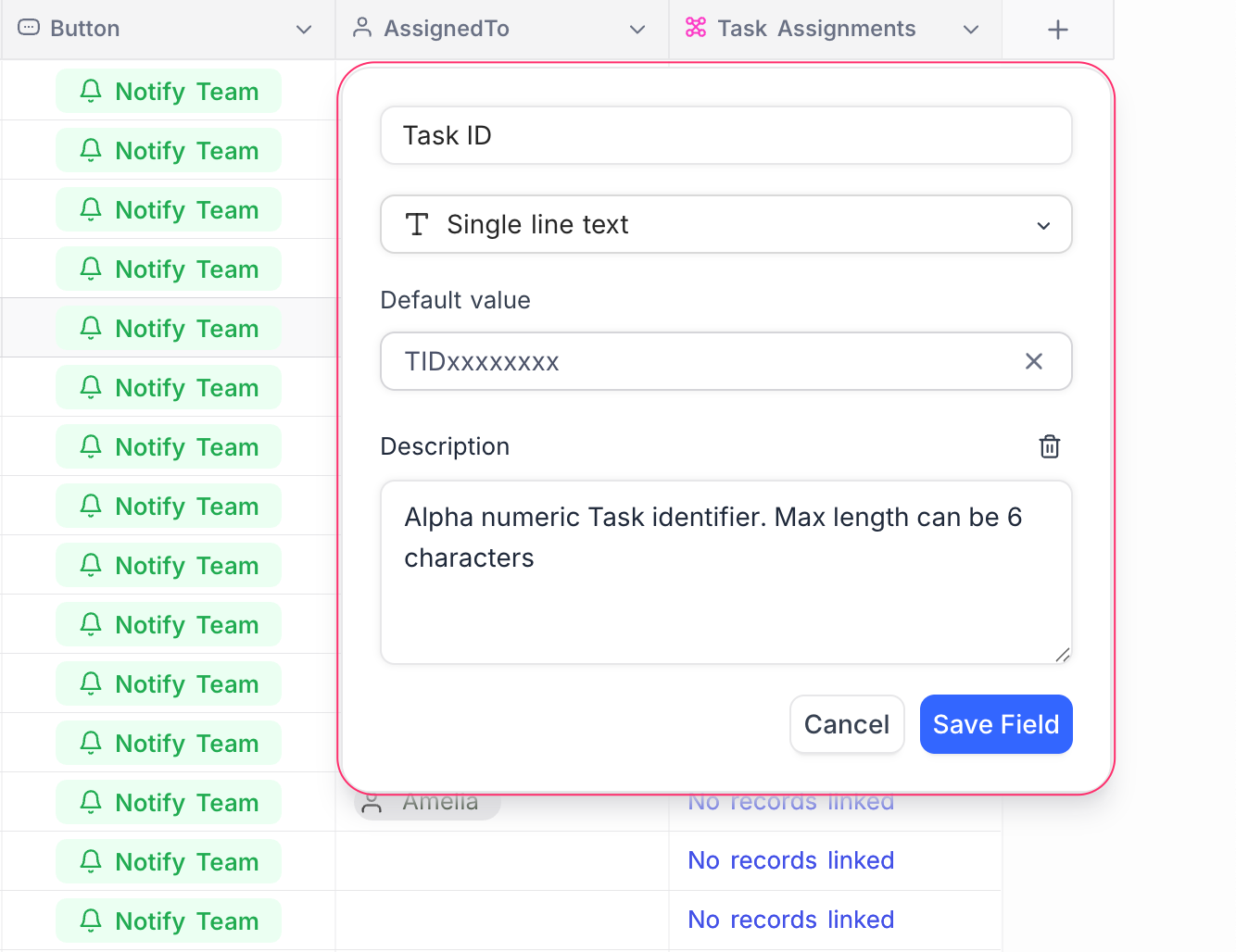Click the Save Field button
Screen dimensions: 1236x952
[x=996, y=724]
